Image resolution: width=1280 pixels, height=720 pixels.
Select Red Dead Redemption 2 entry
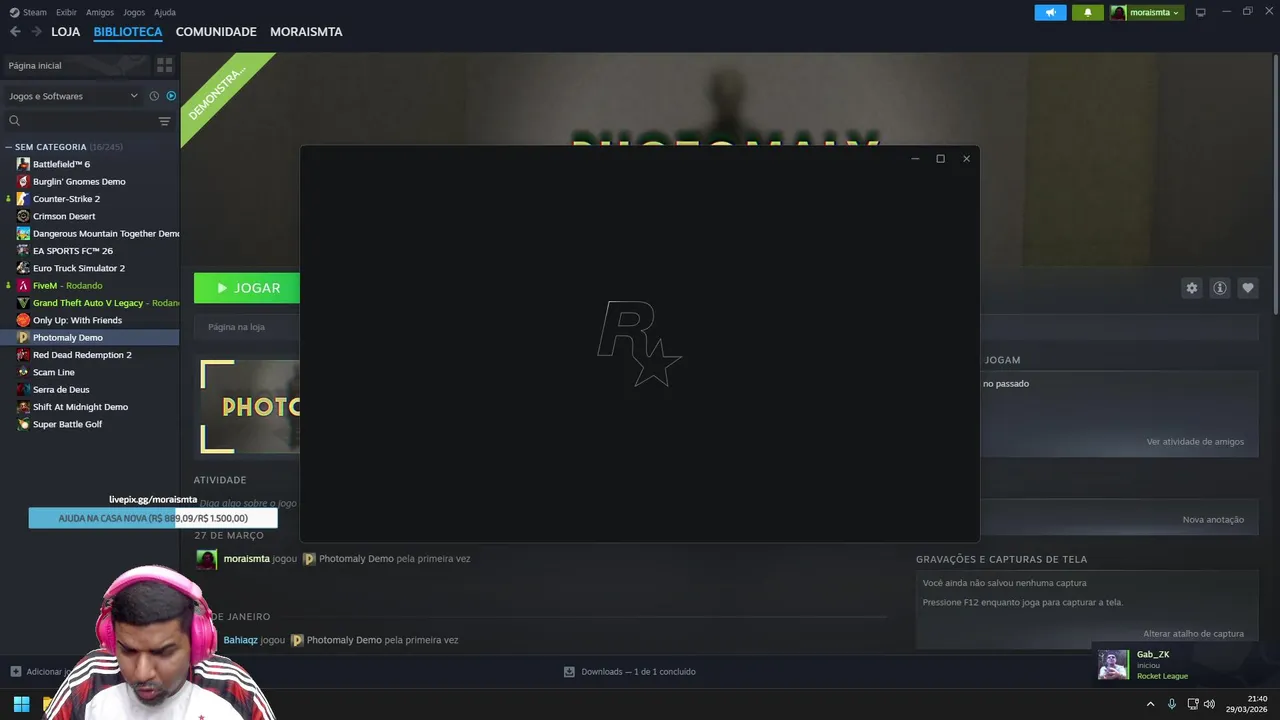click(x=90, y=355)
